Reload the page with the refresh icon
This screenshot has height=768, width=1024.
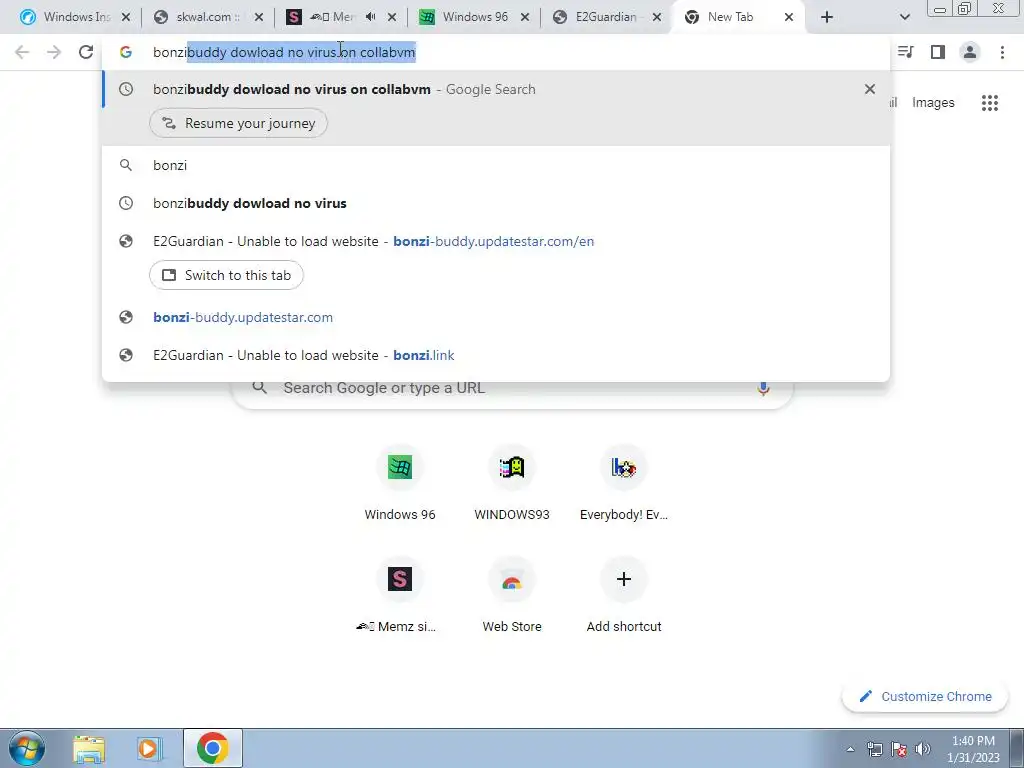(86, 52)
